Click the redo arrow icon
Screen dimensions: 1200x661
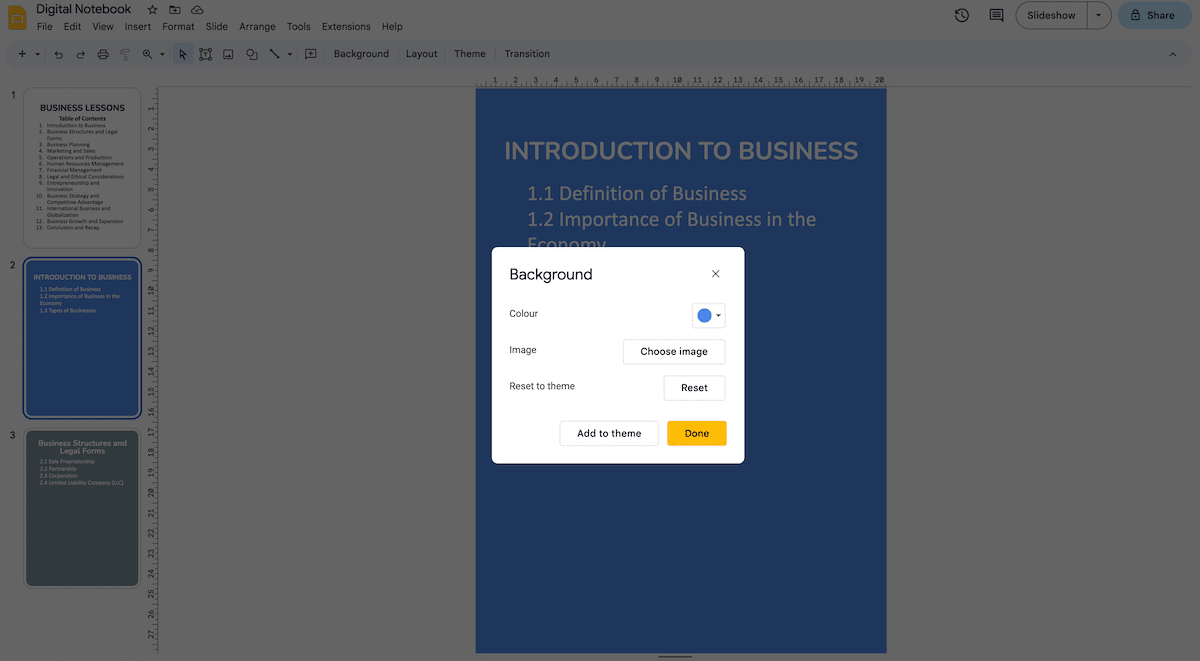click(x=80, y=54)
